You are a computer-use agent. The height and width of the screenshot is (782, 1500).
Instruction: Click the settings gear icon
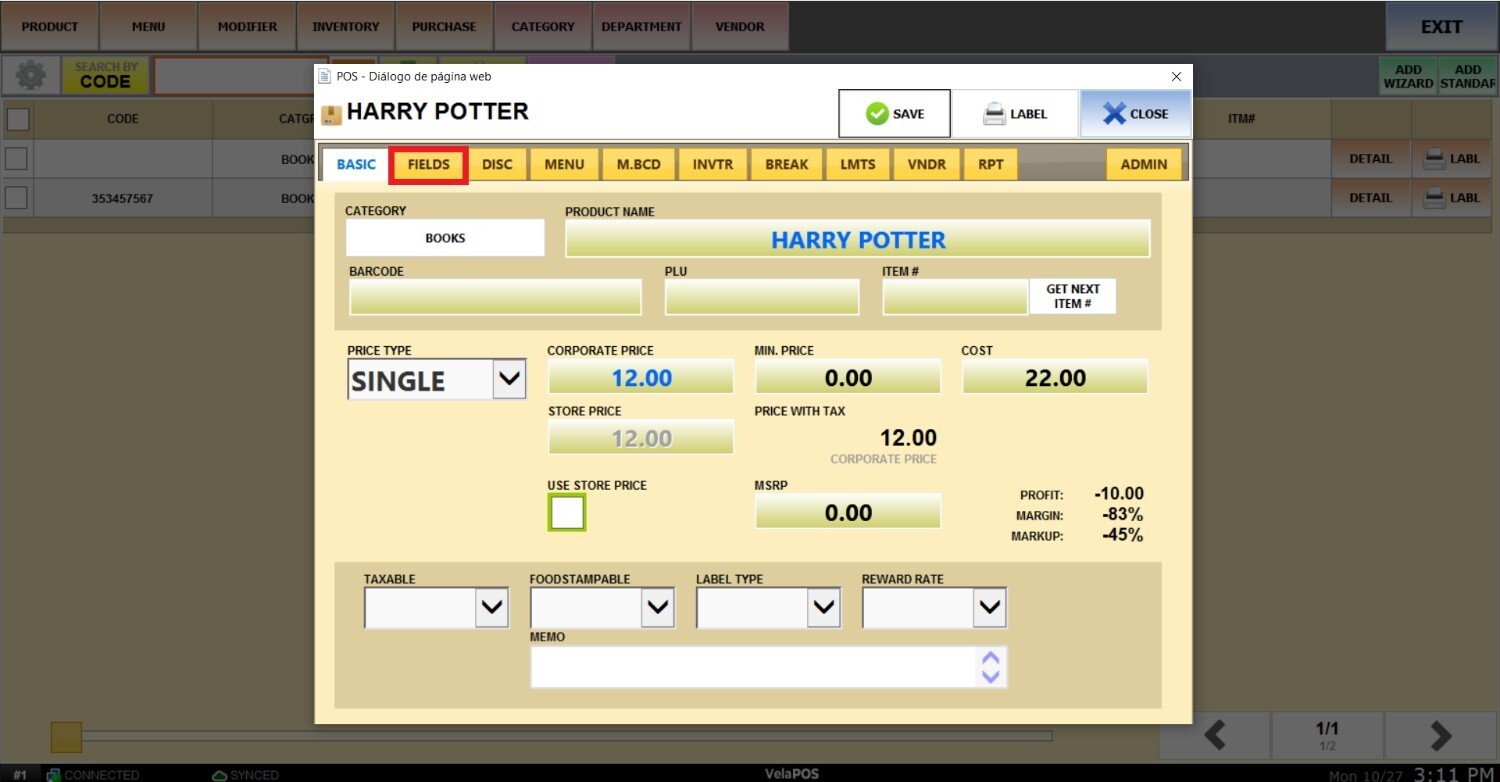(x=31, y=76)
